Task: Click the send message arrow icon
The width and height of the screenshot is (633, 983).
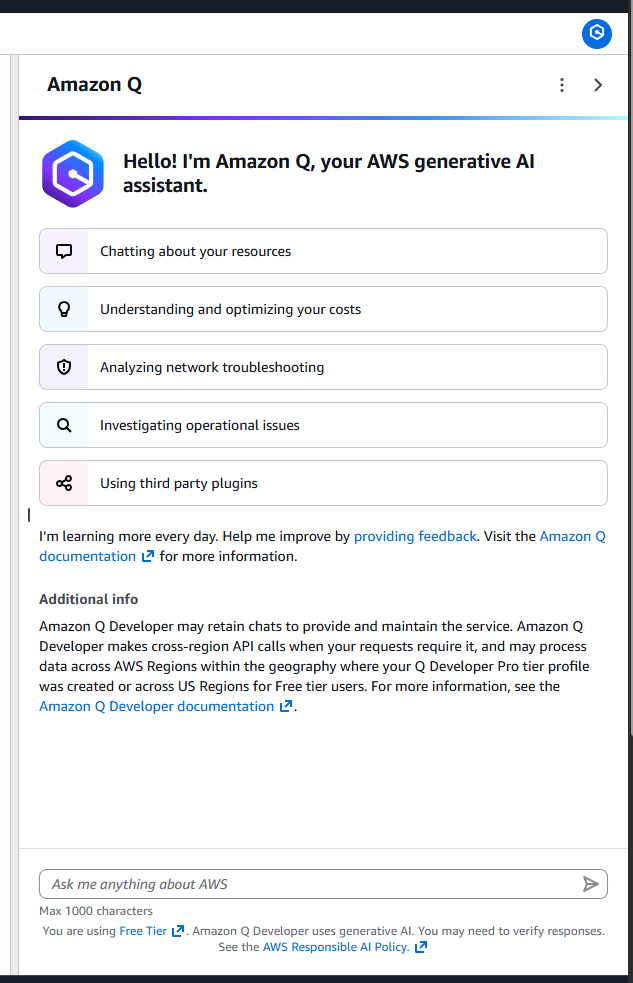Action: (590, 884)
